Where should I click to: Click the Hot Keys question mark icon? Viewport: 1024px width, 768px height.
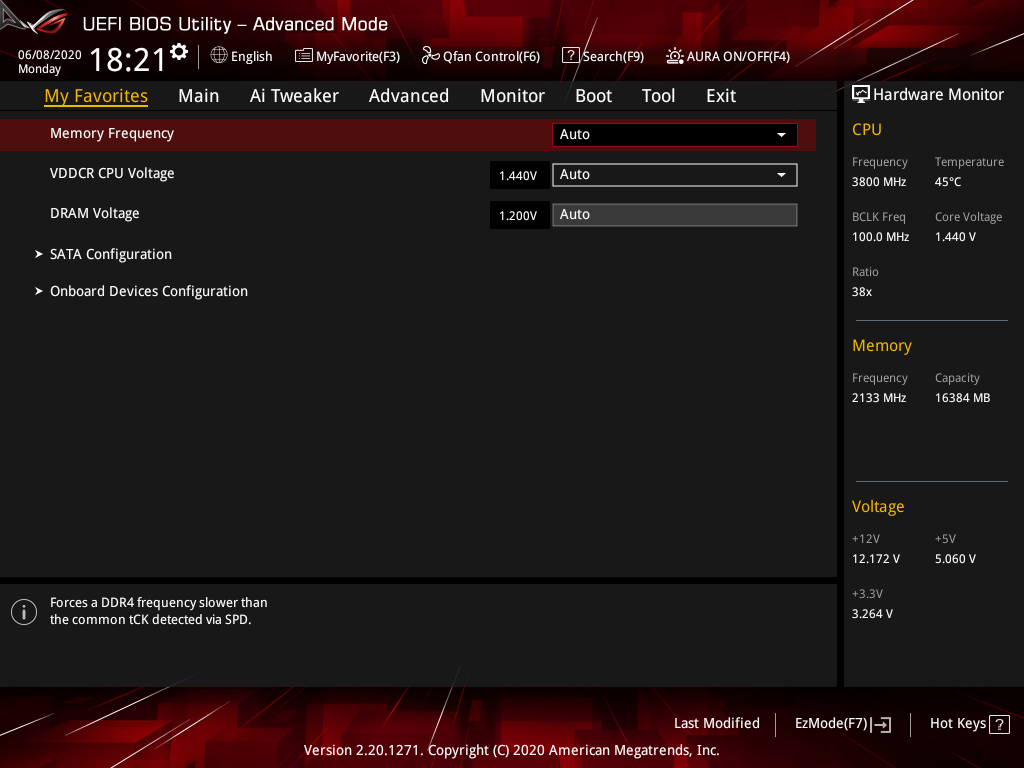click(x=999, y=724)
